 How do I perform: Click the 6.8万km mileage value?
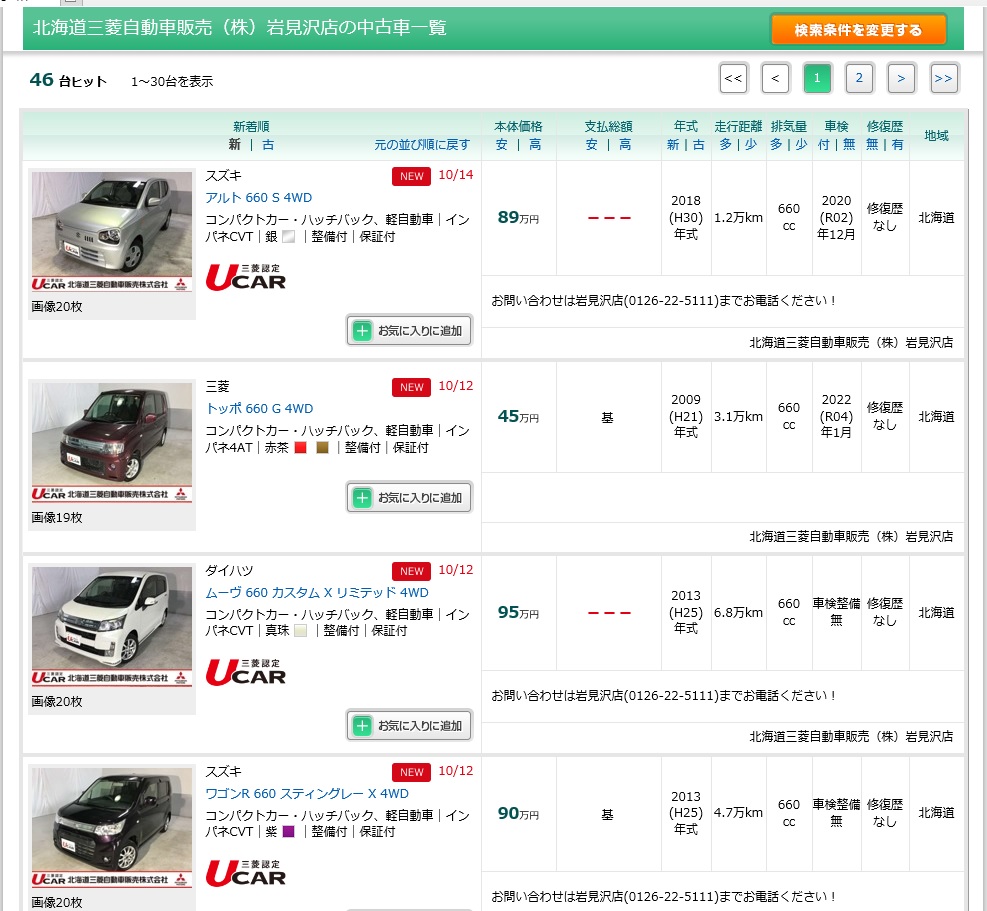point(738,613)
